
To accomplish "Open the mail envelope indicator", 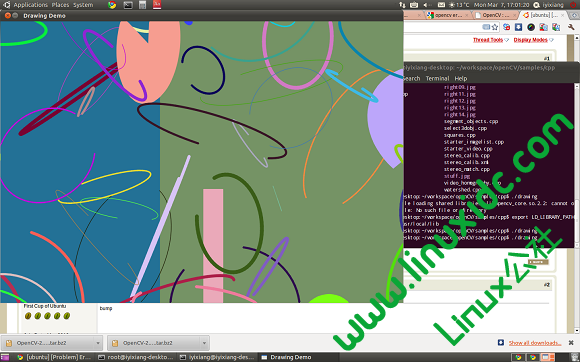I will click(x=441, y=5).
